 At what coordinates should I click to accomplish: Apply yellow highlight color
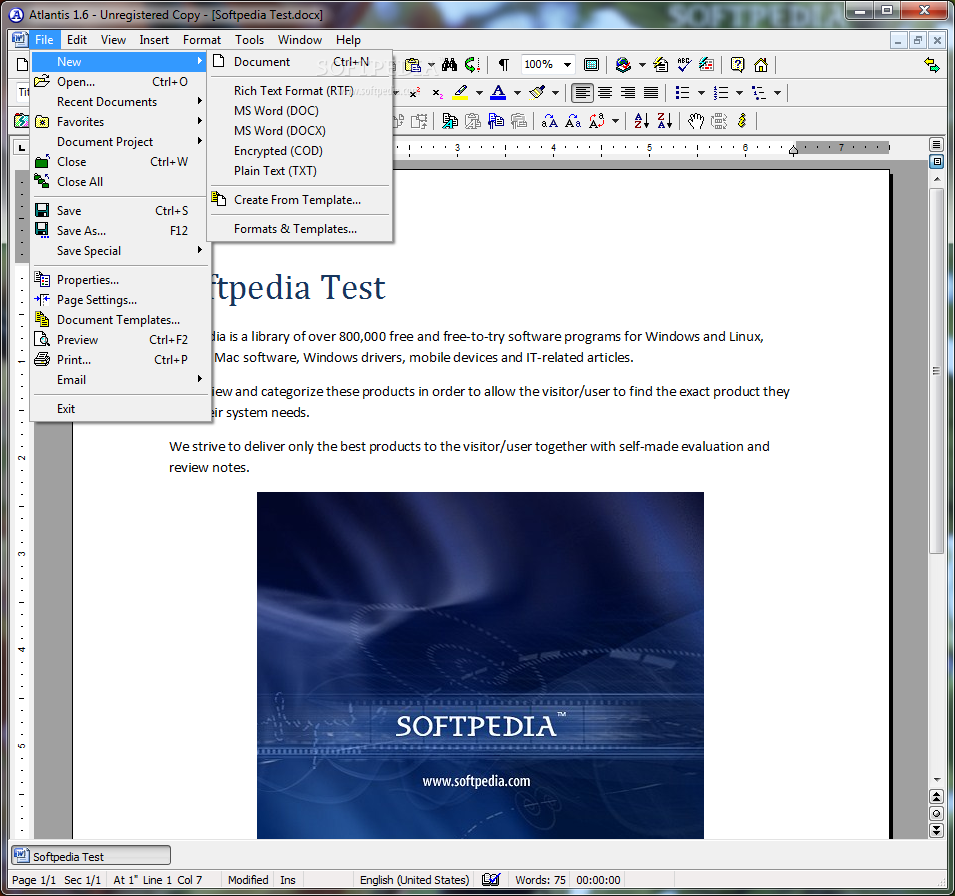point(460,93)
